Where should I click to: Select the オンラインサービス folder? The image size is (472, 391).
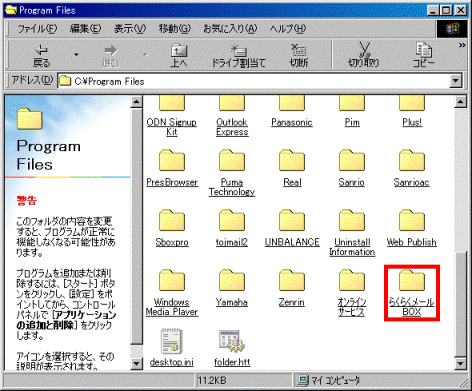point(352,293)
